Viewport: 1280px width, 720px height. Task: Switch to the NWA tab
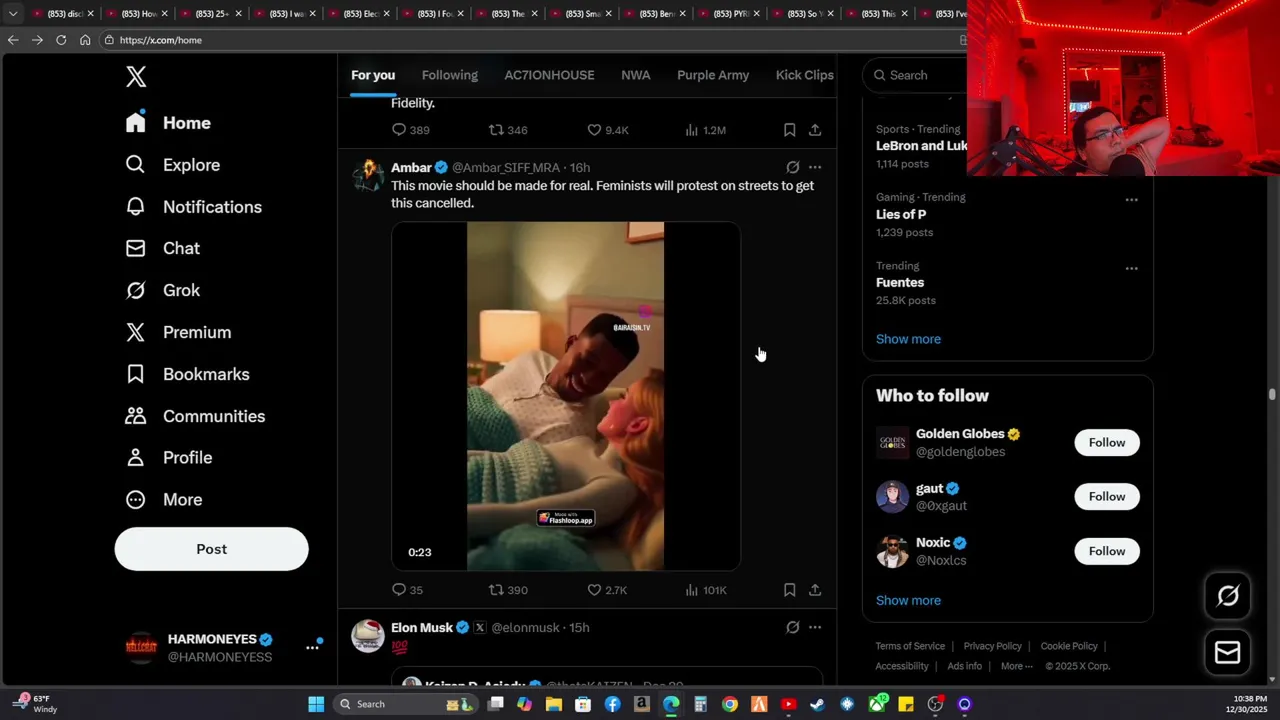coord(635,75)
